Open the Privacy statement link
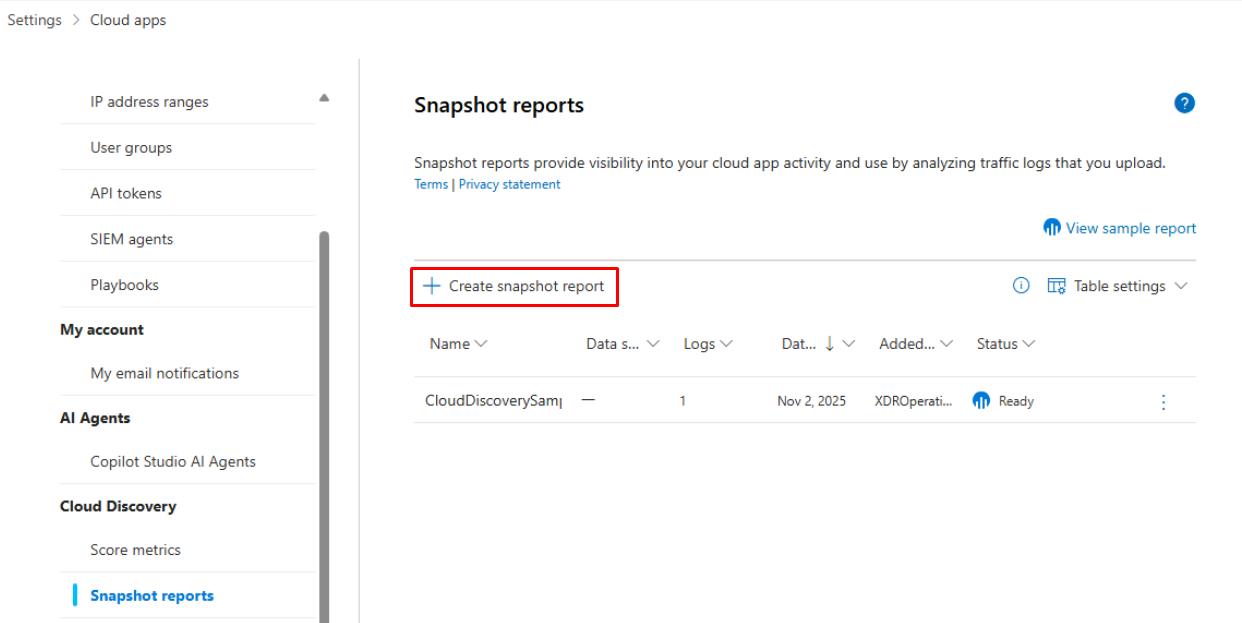Screen dimensions: 1242x623 (509, 185)
